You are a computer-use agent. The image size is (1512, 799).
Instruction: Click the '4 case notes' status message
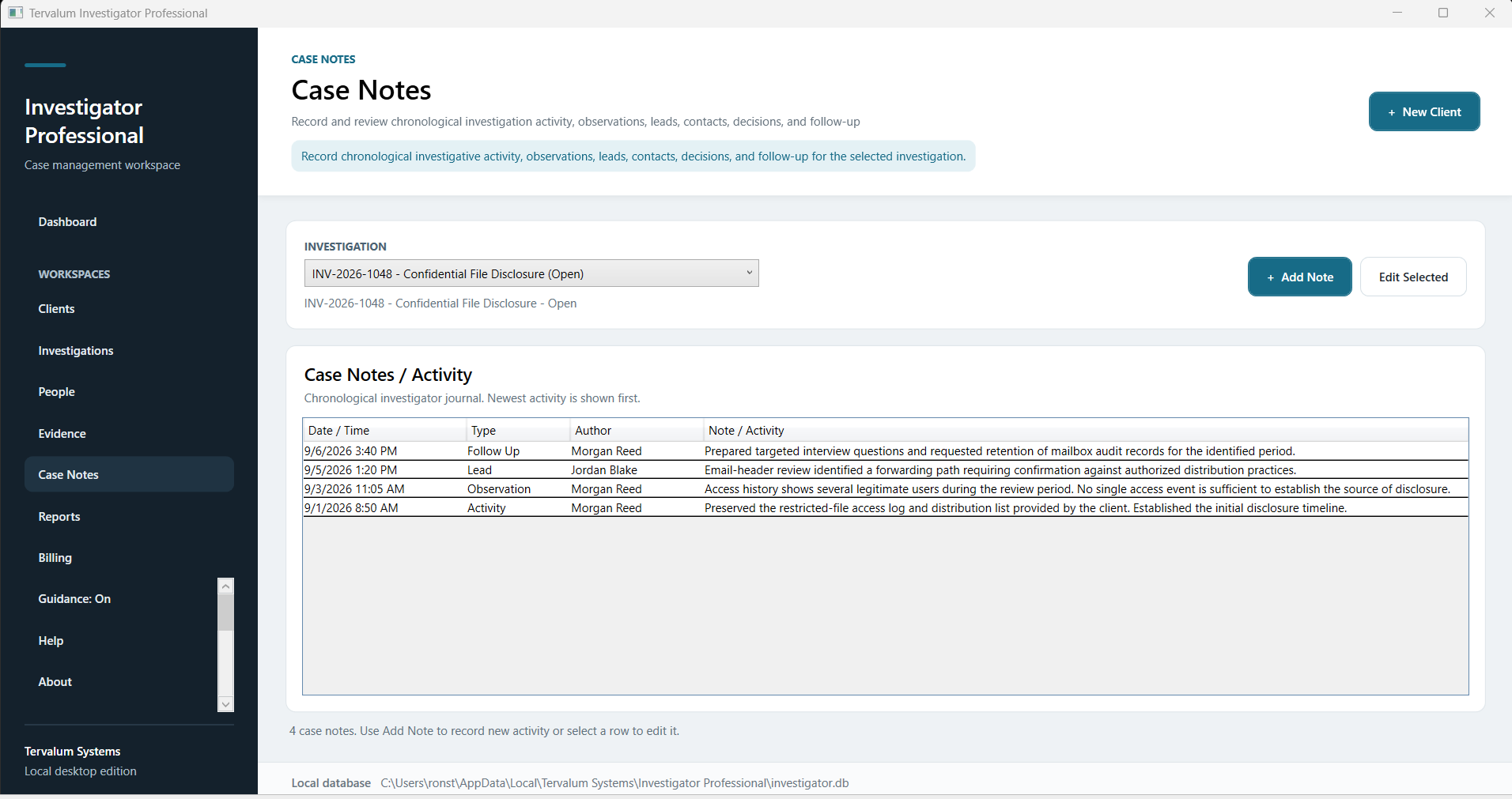click(484, 731)
